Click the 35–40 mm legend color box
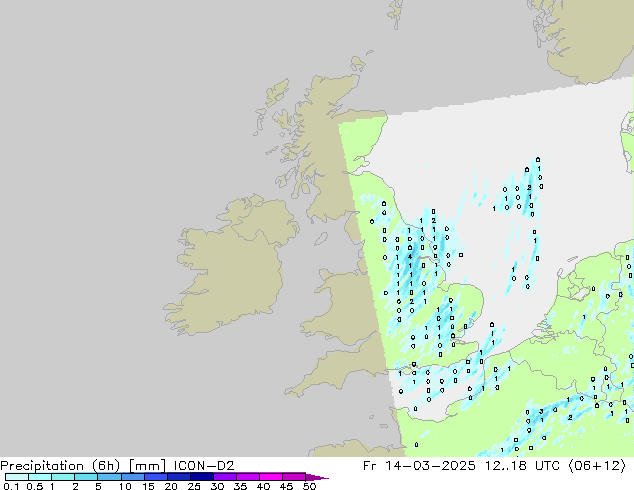 [x=248, y=477]
